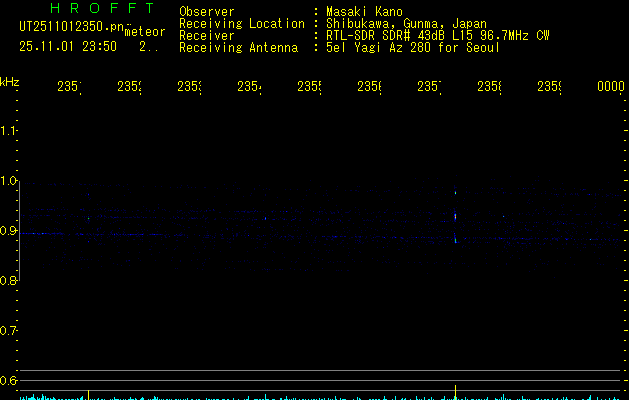Click the kHz axis unit label
The height and width of the screenshot is (400, 629).
point(10,80)
